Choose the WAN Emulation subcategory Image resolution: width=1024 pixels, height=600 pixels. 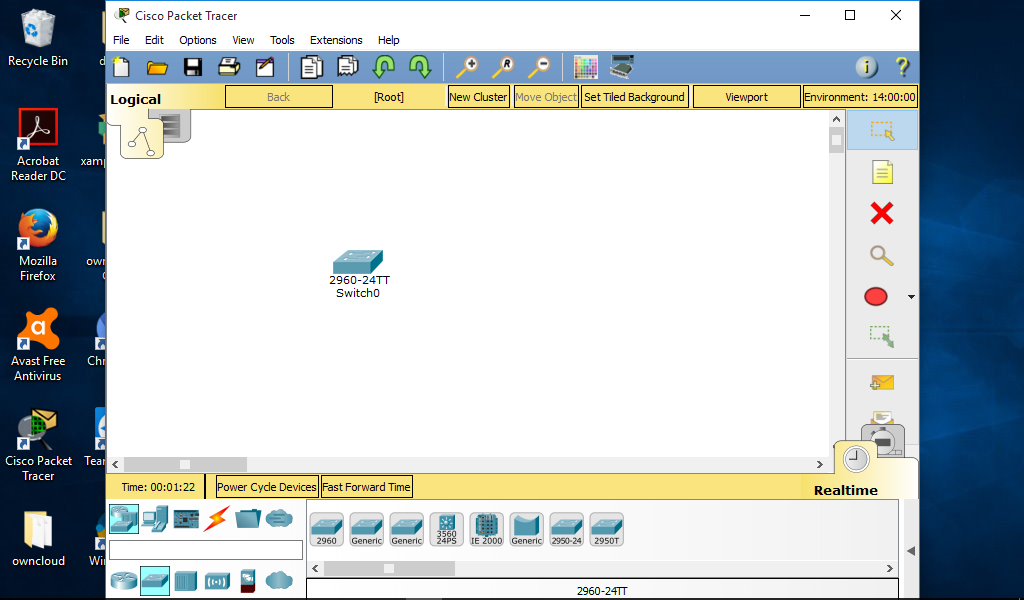click(x=279, y=580)
